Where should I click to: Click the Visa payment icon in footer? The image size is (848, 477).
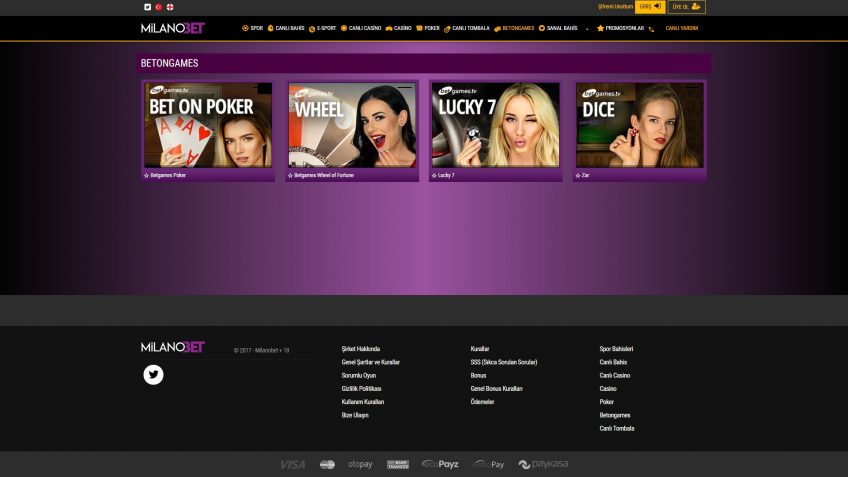(293, 464)
